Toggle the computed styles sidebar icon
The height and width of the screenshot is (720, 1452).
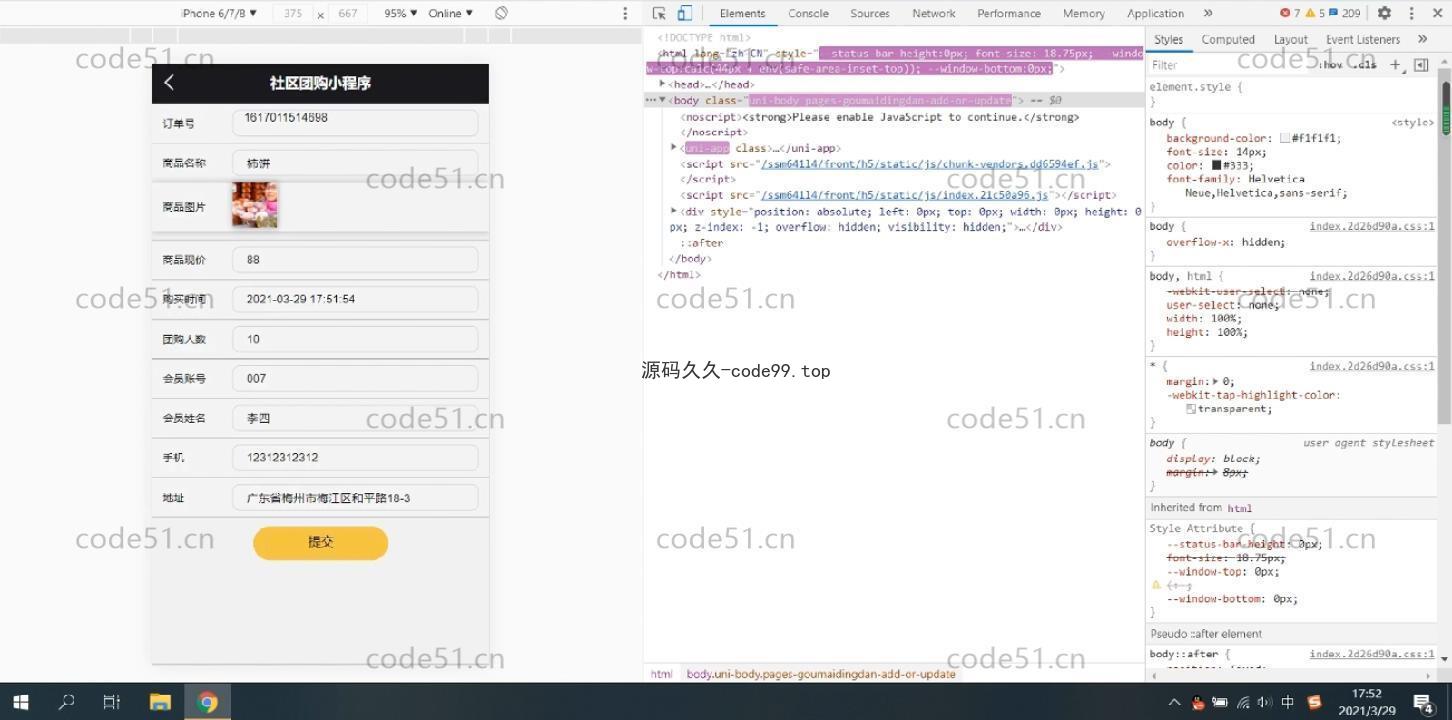click(1421, 65)
